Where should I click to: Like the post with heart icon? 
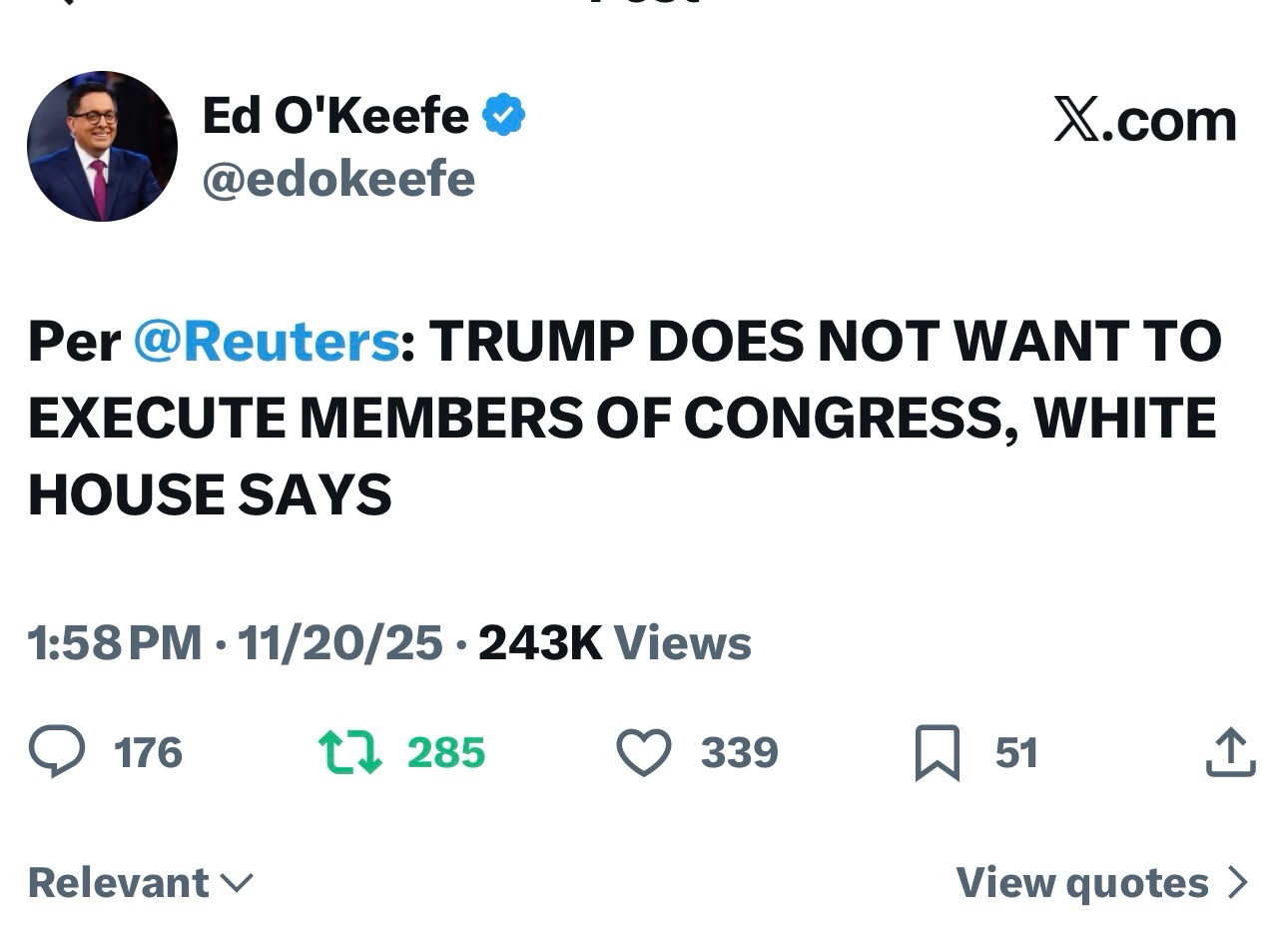click(643, 752)
